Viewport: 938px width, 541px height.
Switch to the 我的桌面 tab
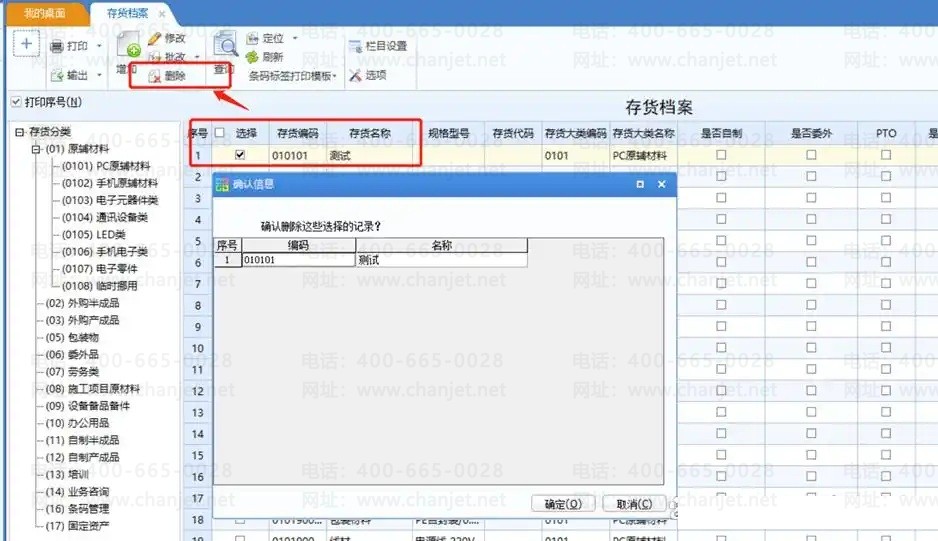point(45,13)
